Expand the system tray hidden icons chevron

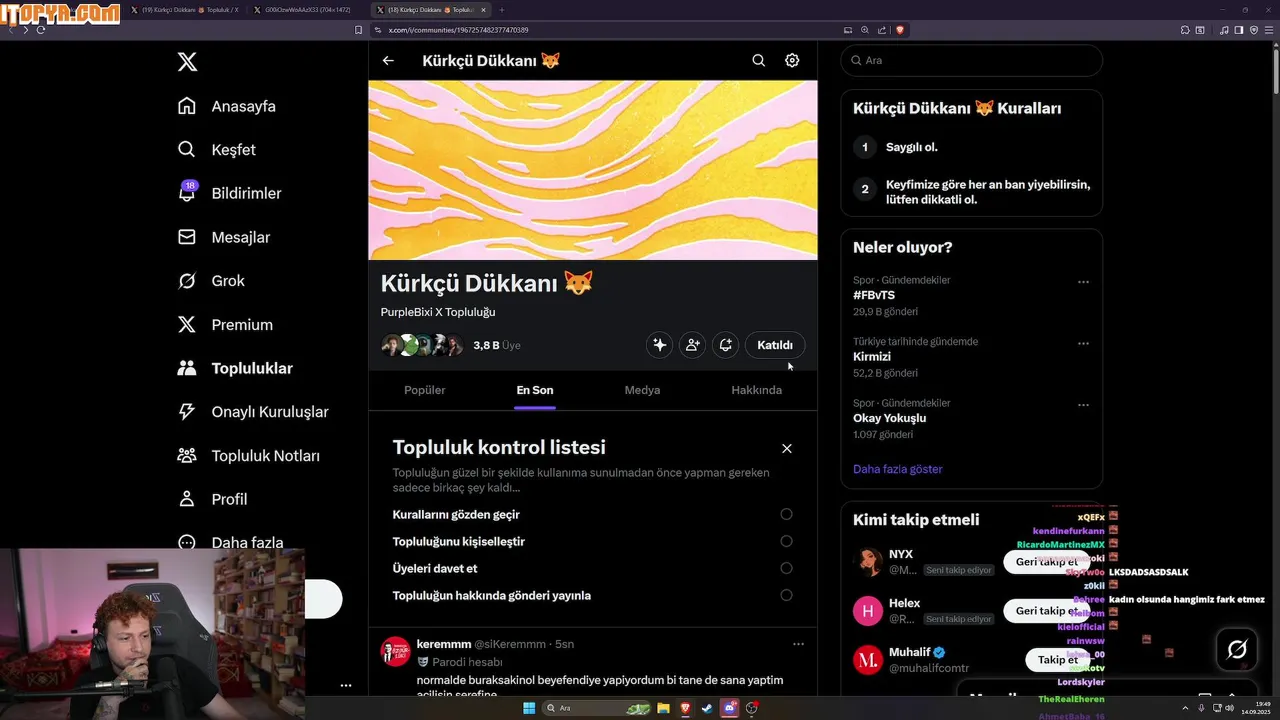pyautogui.click(x=1186, y=708)
